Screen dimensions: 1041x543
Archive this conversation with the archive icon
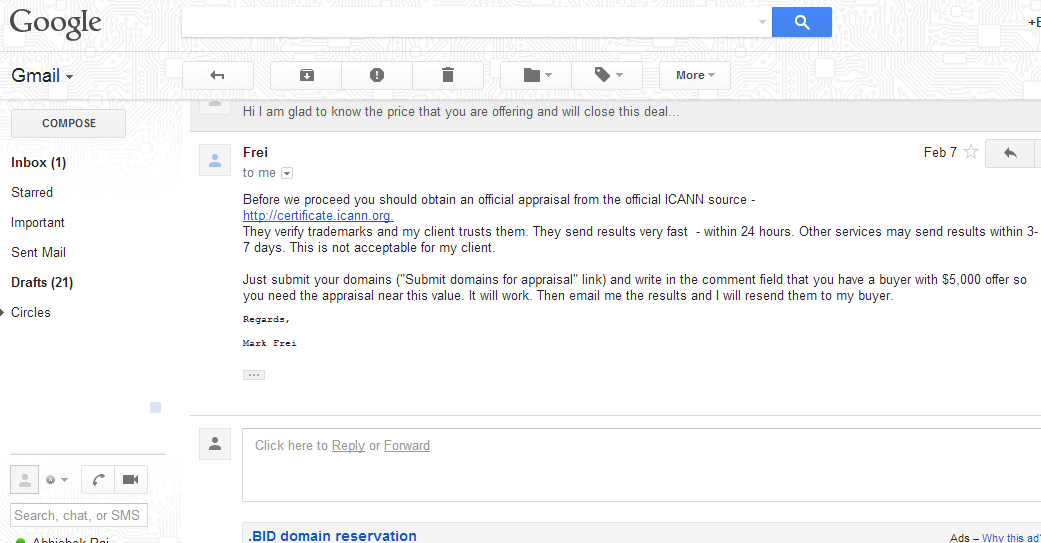click(306, 75)
